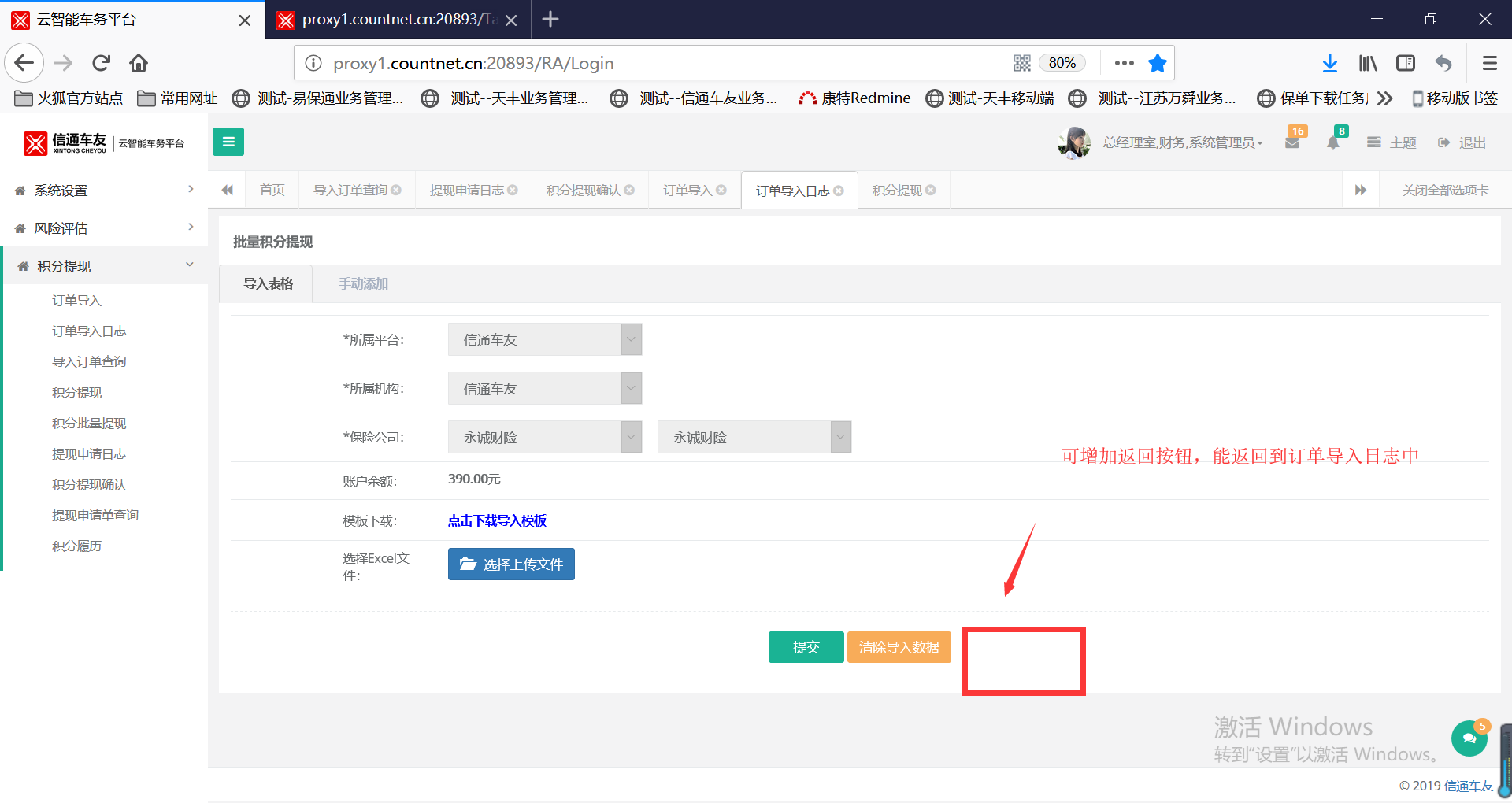Open the 所属机构 dropdown
The image size is (1512, 803).
pos(545,388)
